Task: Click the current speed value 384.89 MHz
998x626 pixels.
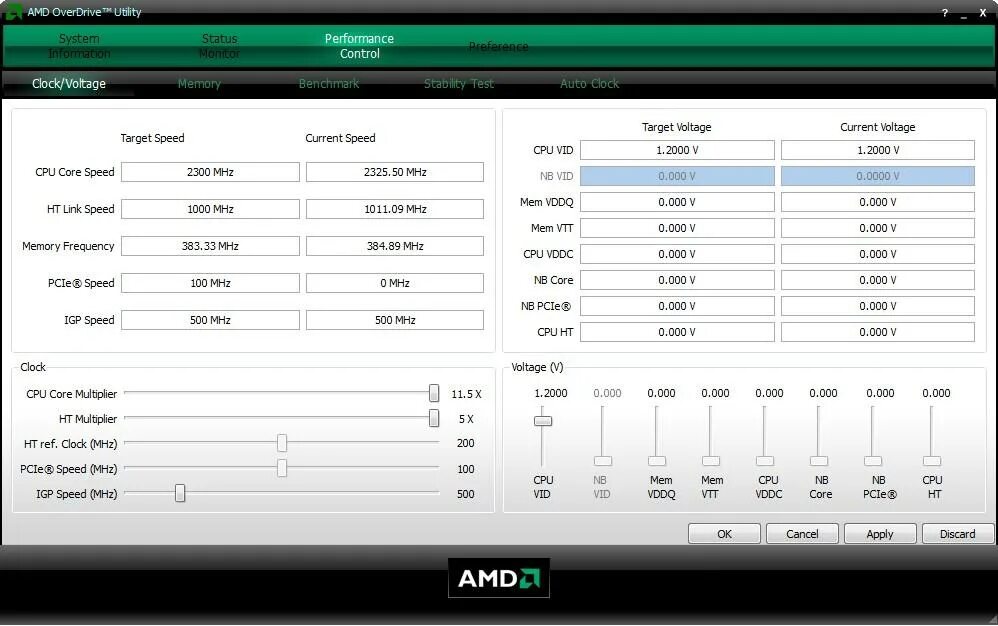Action: coord(395,246)
